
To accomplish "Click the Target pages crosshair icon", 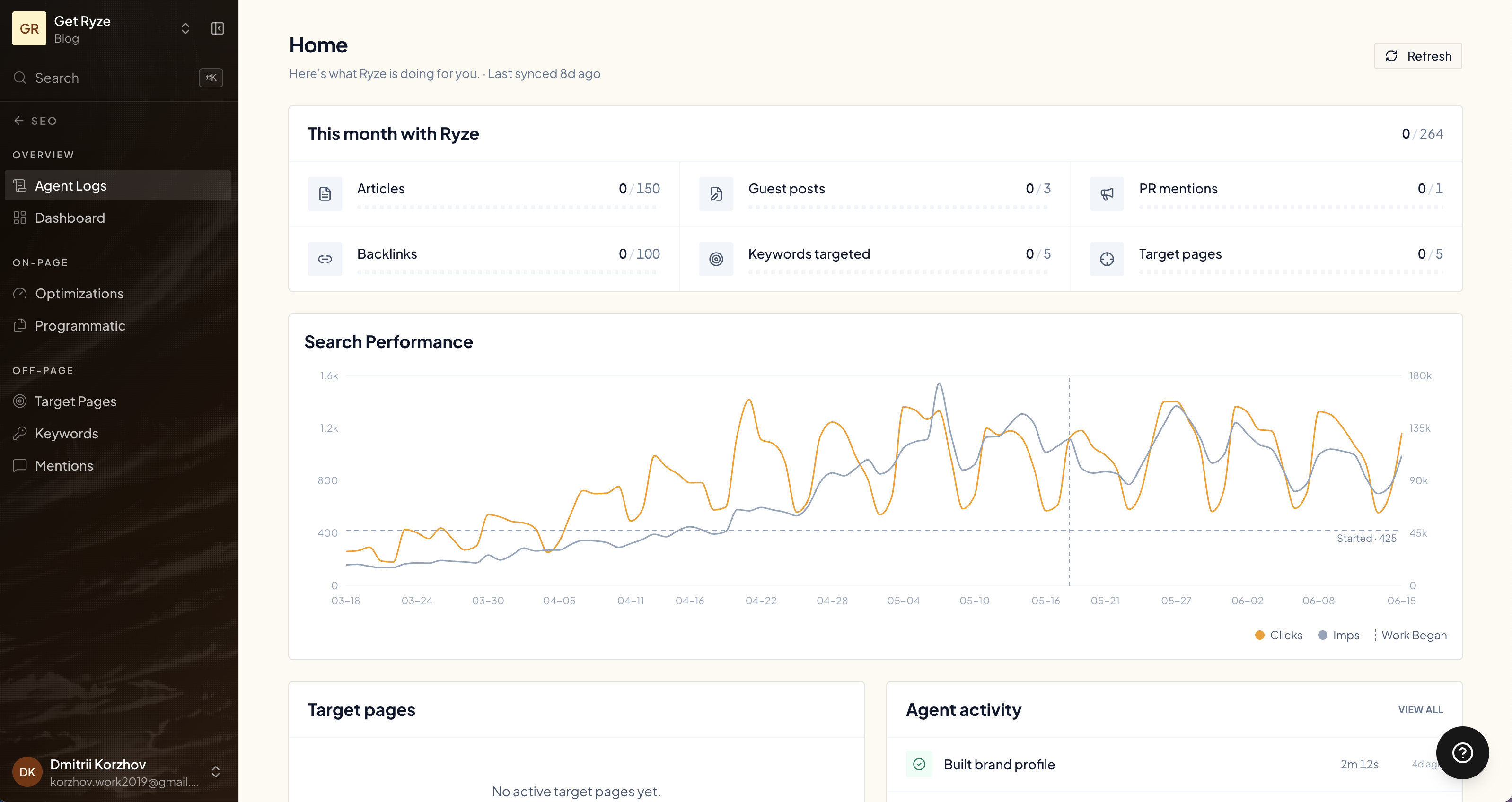I will coord(1107,259).
